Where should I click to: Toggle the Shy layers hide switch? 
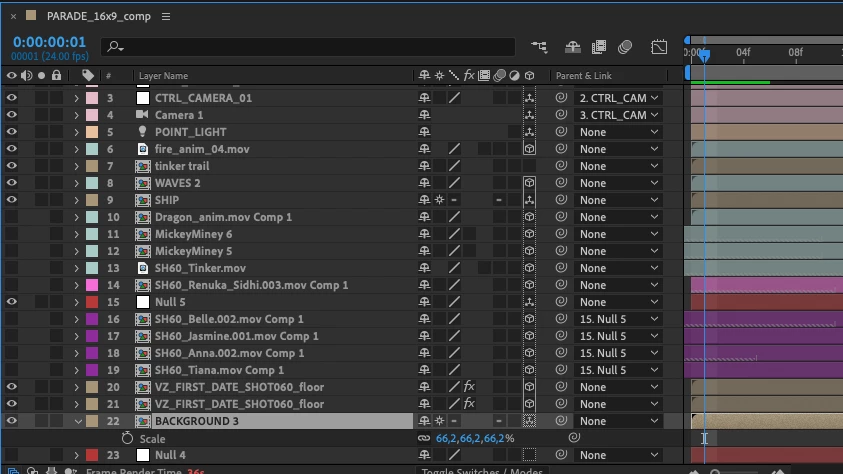[x=573, y=47]
